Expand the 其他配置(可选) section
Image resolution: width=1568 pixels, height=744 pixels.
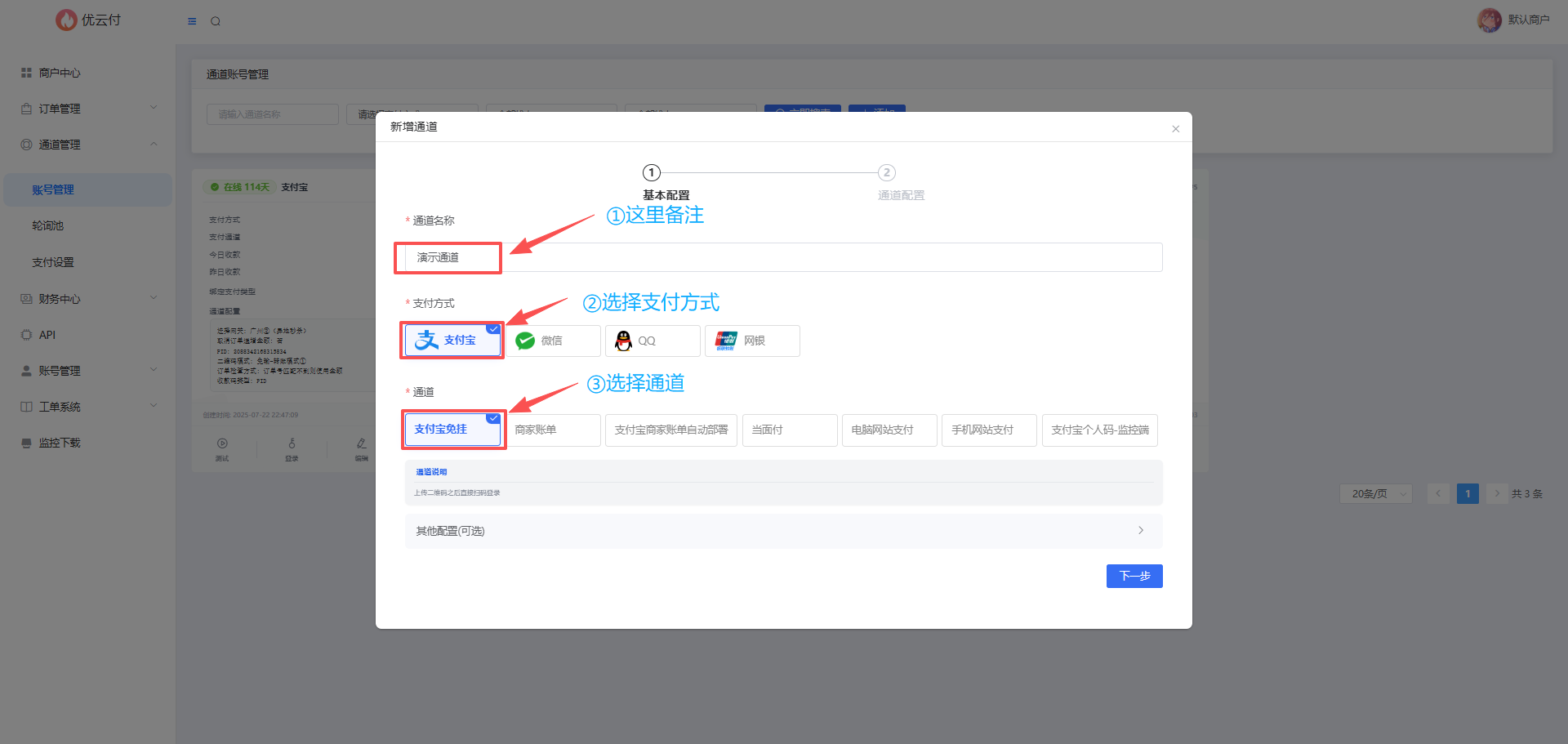click(783, 531)
